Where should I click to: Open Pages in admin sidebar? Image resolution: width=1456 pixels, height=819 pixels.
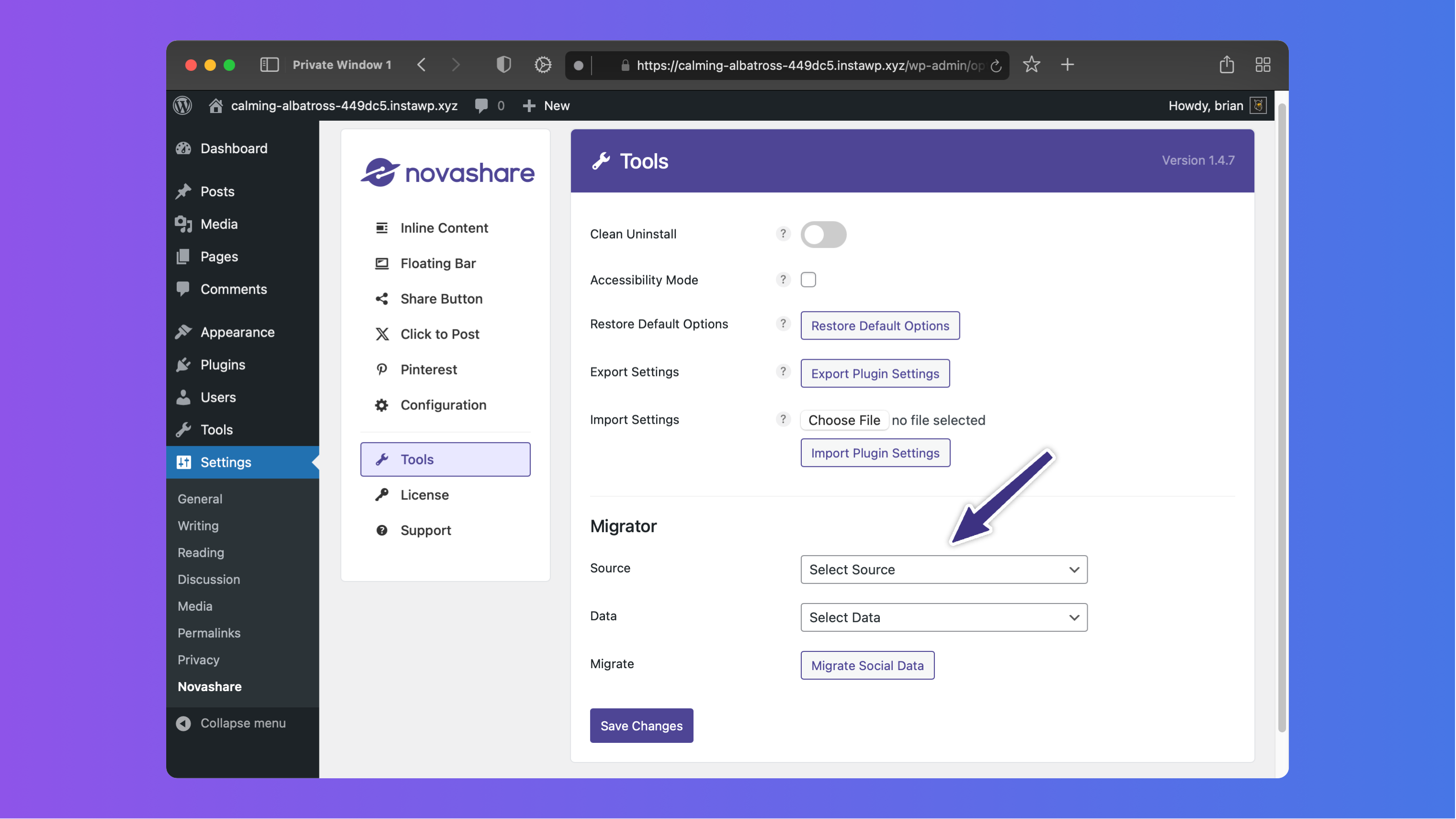pos(242,257)
